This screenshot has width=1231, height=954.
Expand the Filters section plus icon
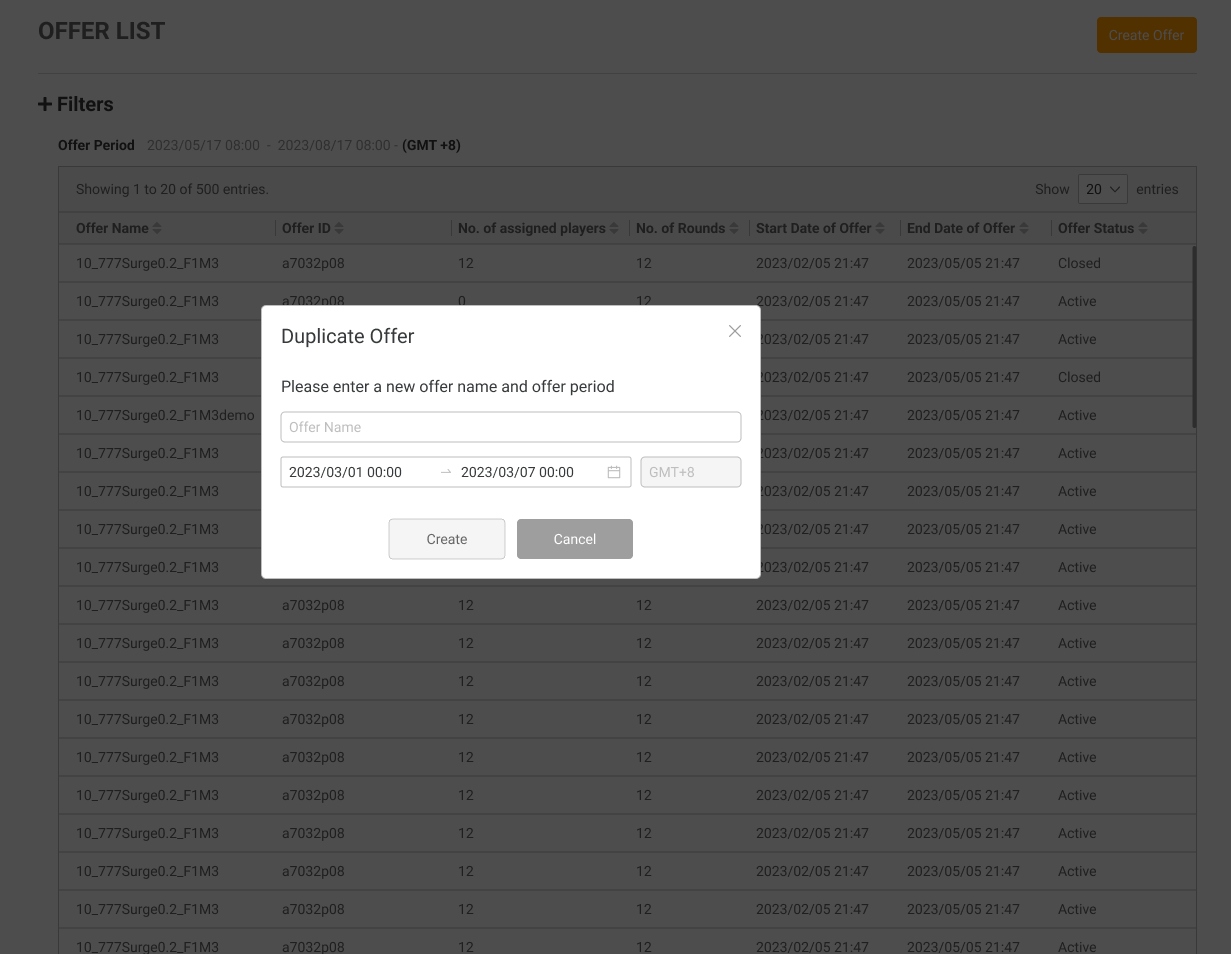[45, 105]
